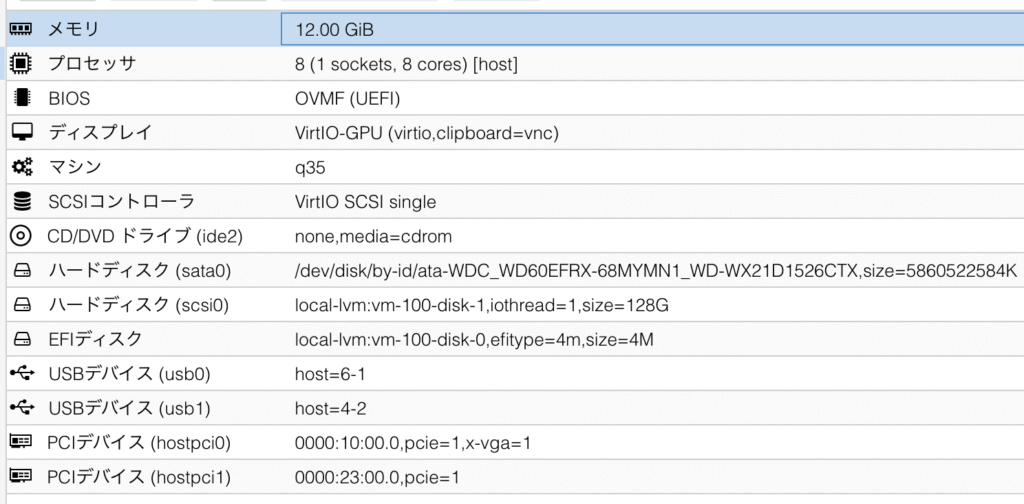This screenshot has height=504, width=1024.
Task: Click the CPU icon beside プロセッサ
Action: [20, 65]
